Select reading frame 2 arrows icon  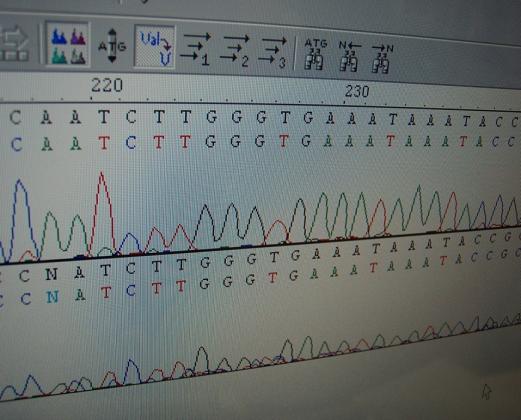235,50
